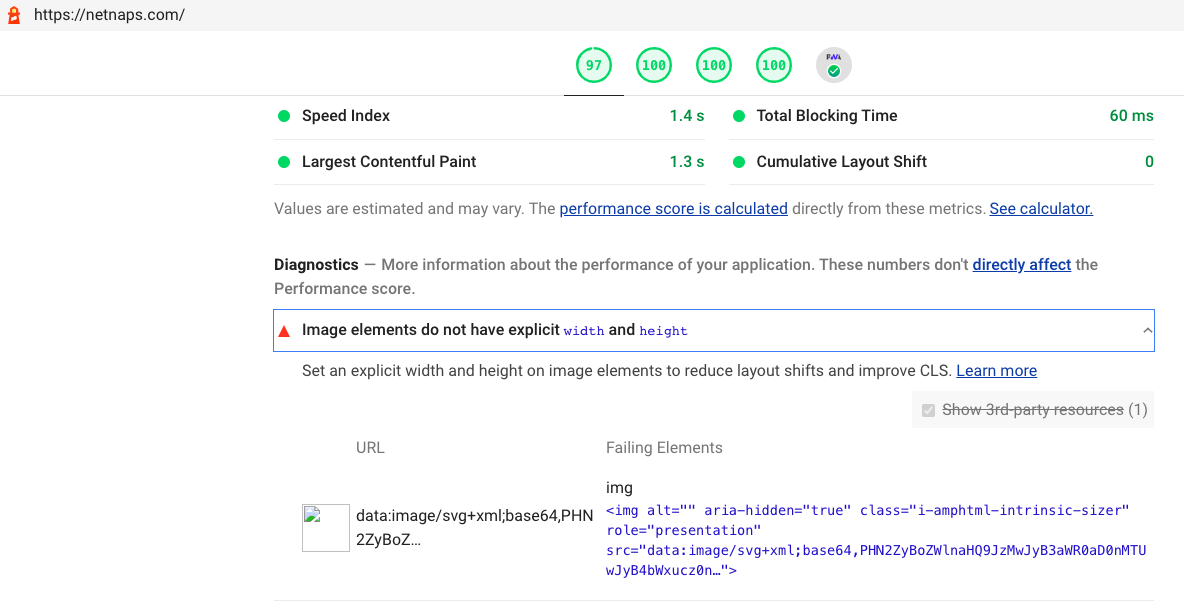Open the Best Practices score gauge
The width and height of the screenshot is (1184, 603).
tap(714, 64)
